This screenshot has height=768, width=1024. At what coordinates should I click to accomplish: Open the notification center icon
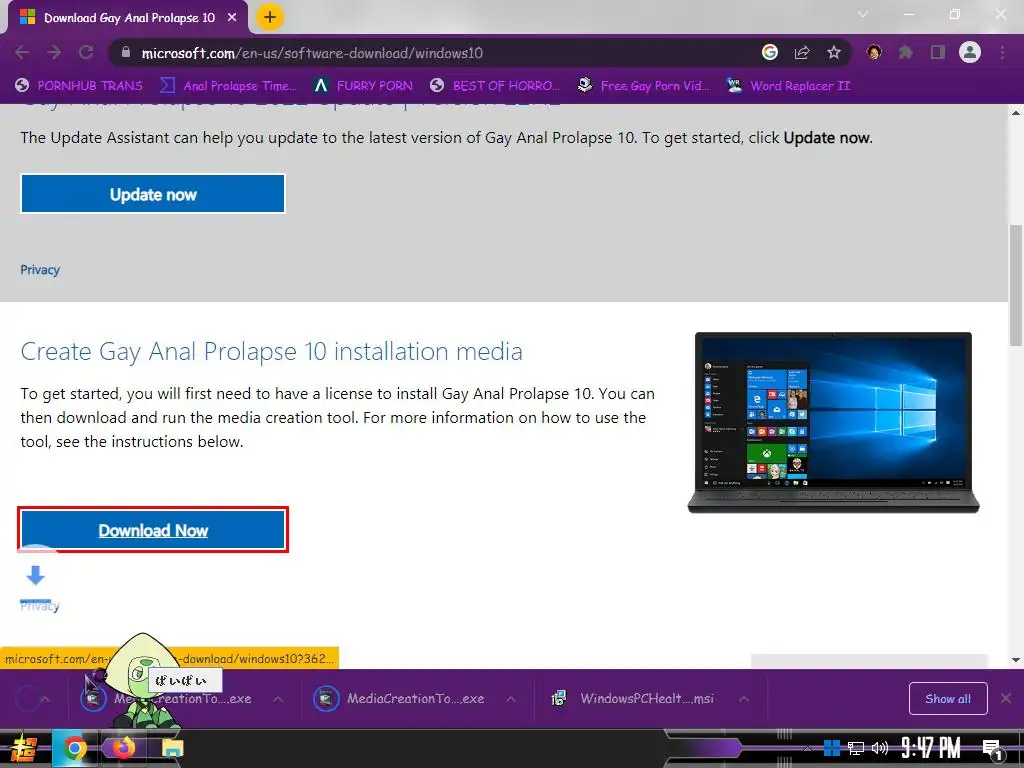[x=991, y=749]
